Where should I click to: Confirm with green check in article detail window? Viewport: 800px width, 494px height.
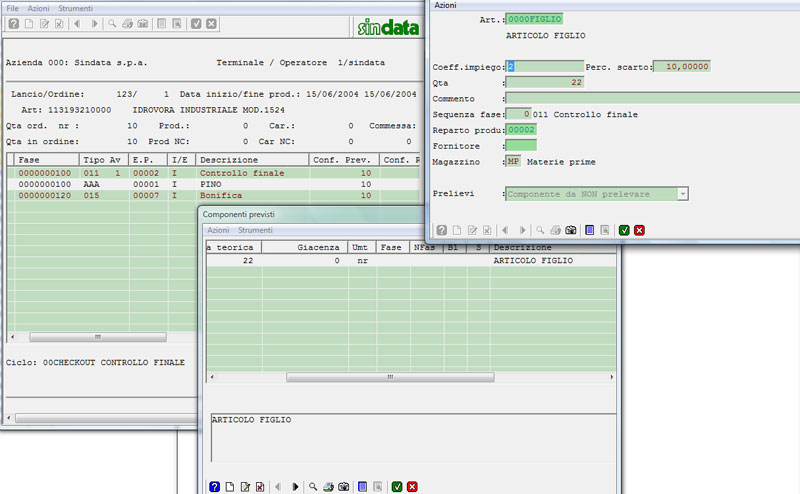click(x=624, y=230)
